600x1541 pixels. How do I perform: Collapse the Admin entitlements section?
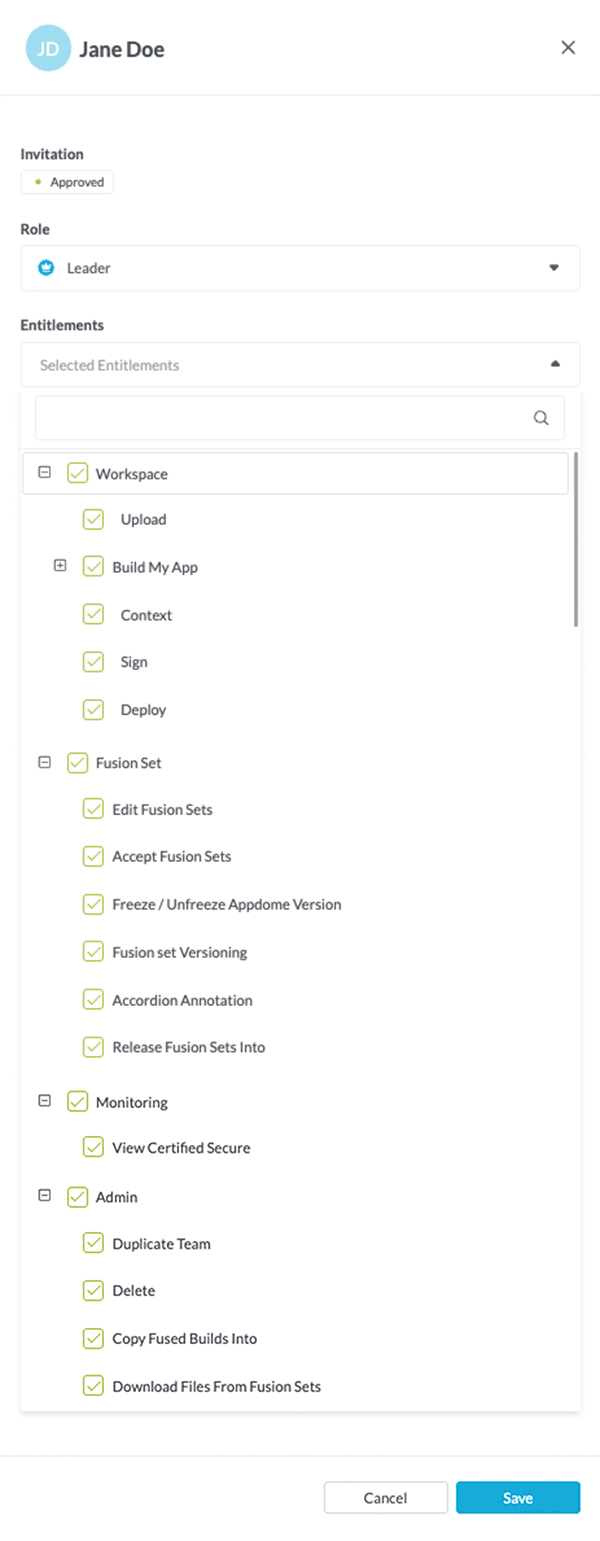[x=44, y=1195]
